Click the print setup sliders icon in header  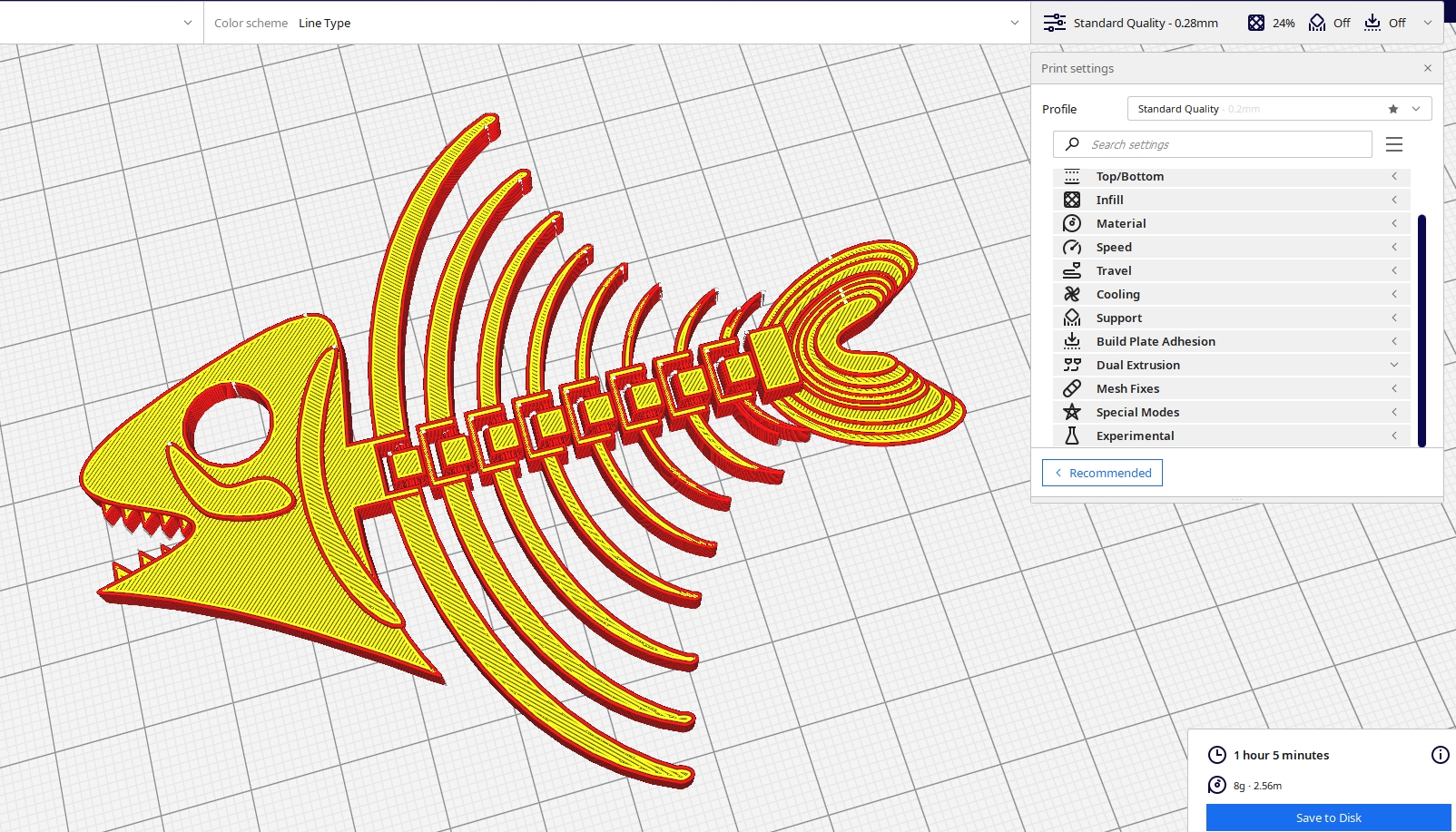[x=1055, y=22]
